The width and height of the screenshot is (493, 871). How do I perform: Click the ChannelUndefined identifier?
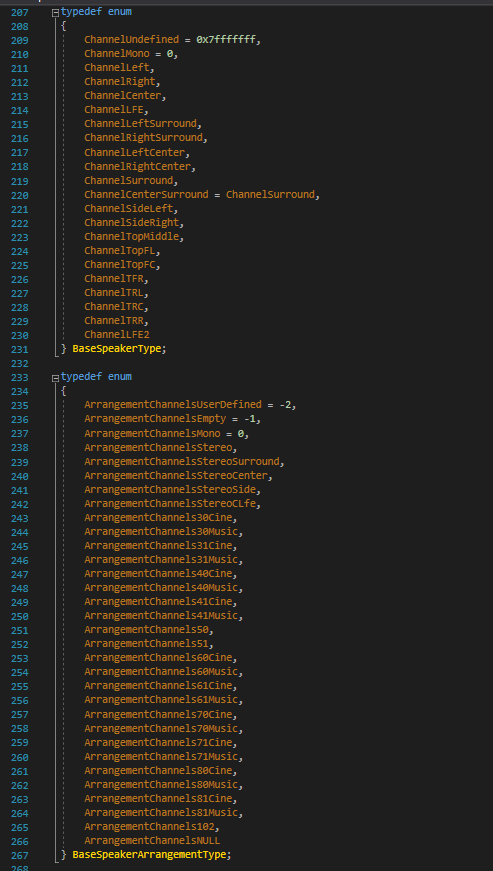click(132, 39)
